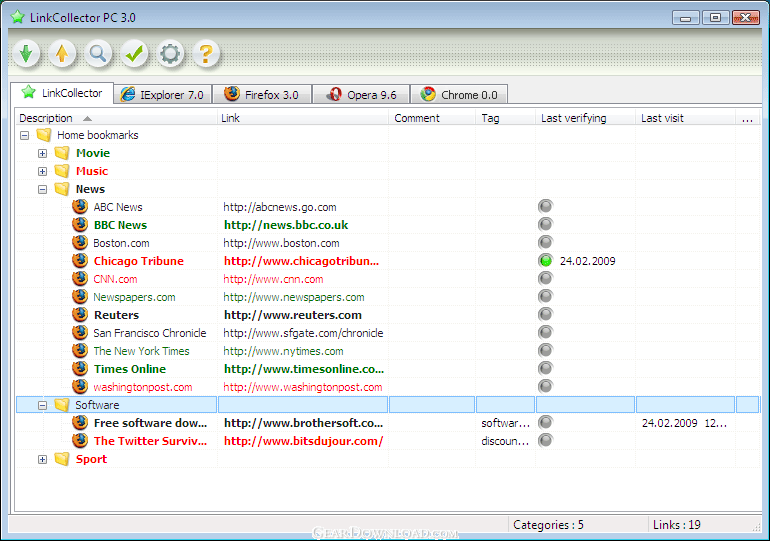Click the Tag column header
The height and width of the screenshot is (541, 770).
pos(505,118)
